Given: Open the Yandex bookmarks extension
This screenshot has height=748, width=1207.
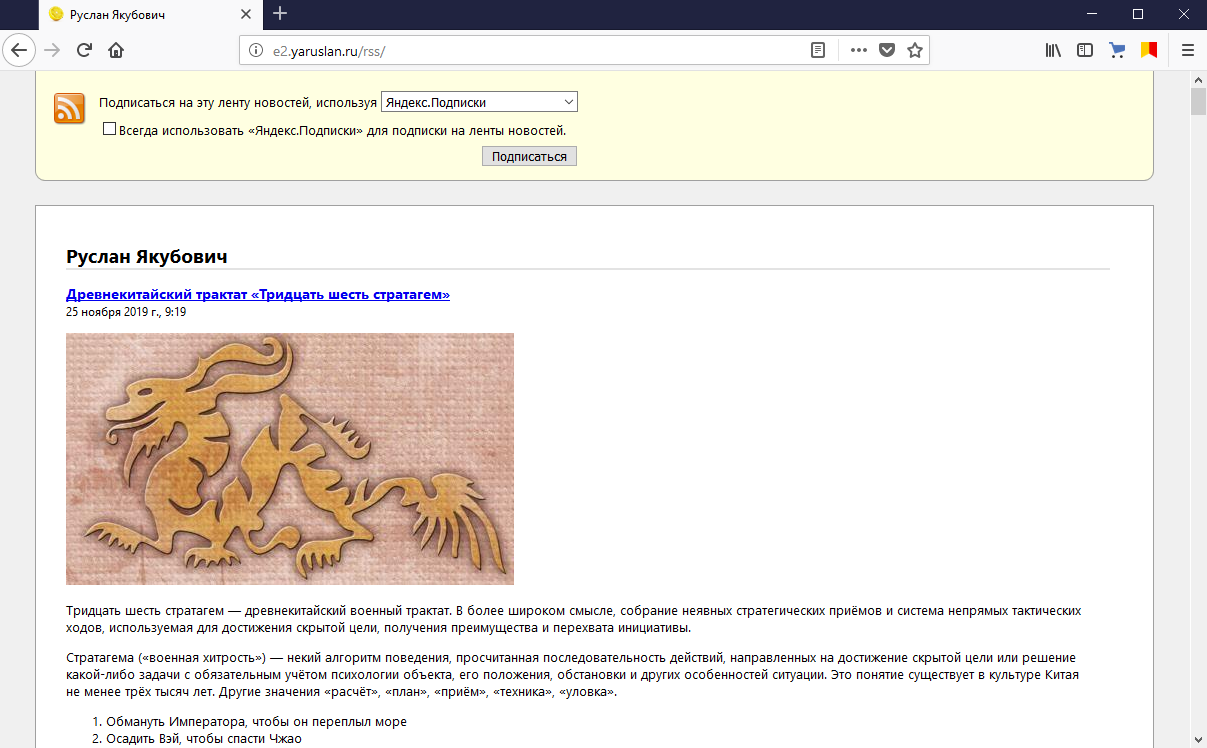Looking at the screenshot, I should [x=1149, y=50].
